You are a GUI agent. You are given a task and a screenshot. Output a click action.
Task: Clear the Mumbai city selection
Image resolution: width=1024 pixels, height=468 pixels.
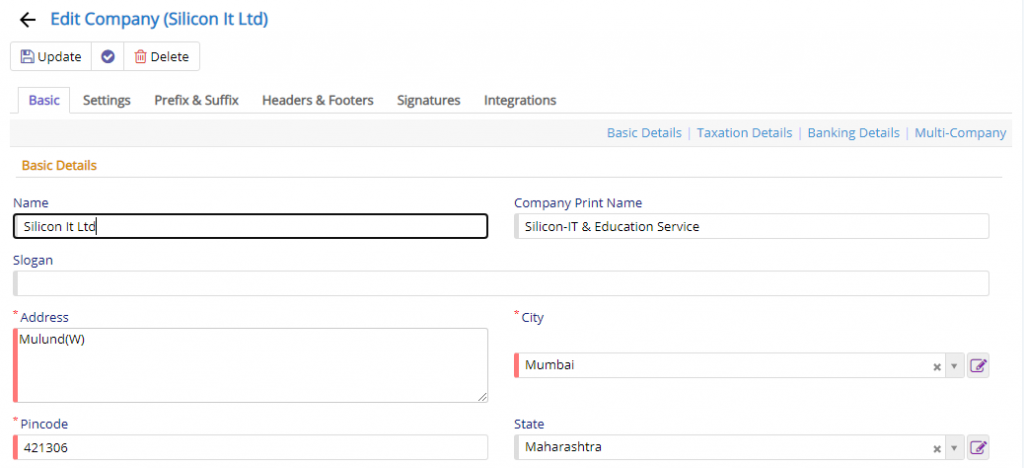pyautogui.click(x=936, y=367)
